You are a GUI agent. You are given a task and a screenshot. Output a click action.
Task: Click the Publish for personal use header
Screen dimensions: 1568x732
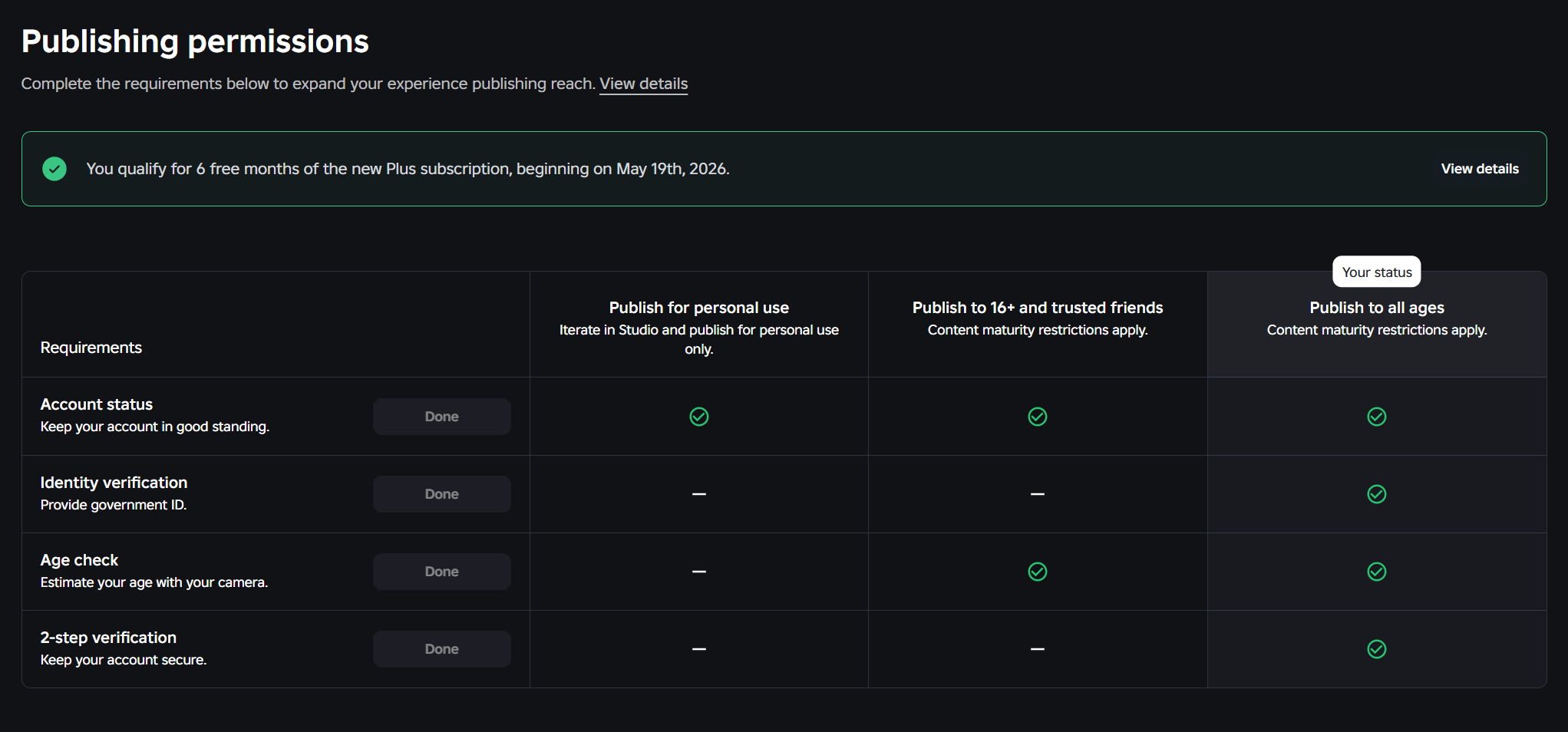tap(699, 308)
